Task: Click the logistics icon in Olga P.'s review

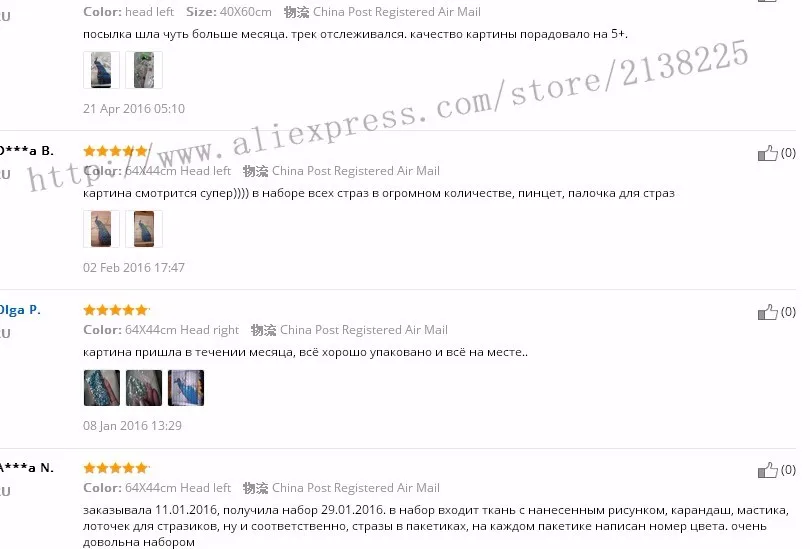Action: [263, 330]
